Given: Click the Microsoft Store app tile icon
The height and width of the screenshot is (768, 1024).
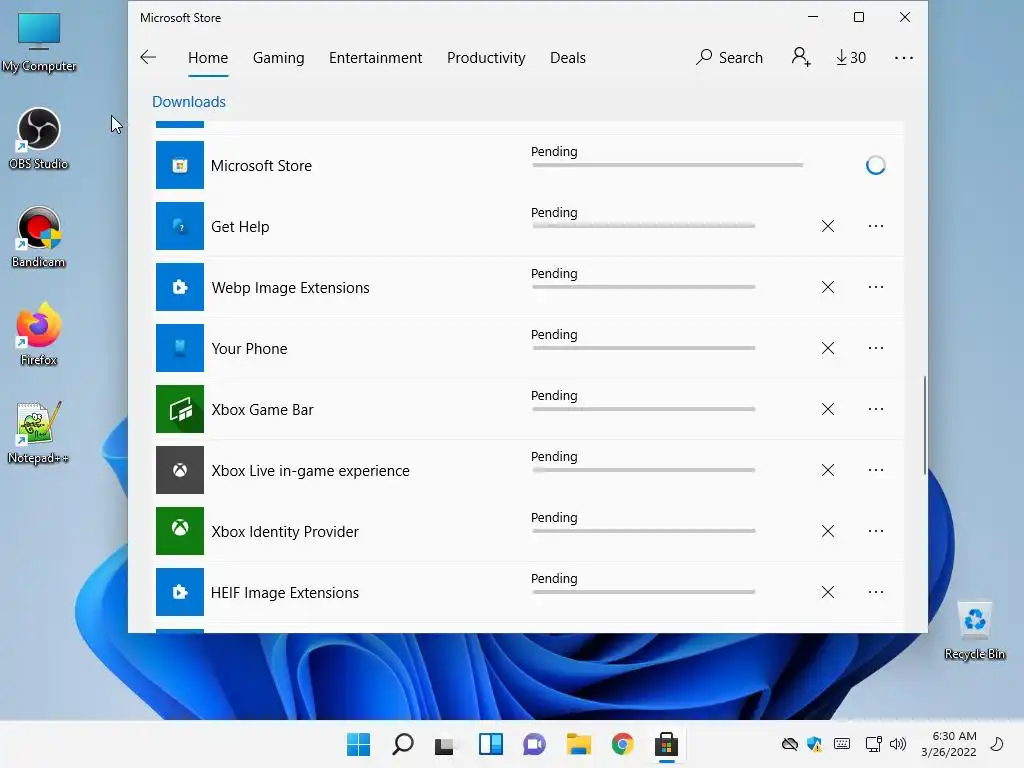Looking at the screenshot, I should [x=180, y=165].
